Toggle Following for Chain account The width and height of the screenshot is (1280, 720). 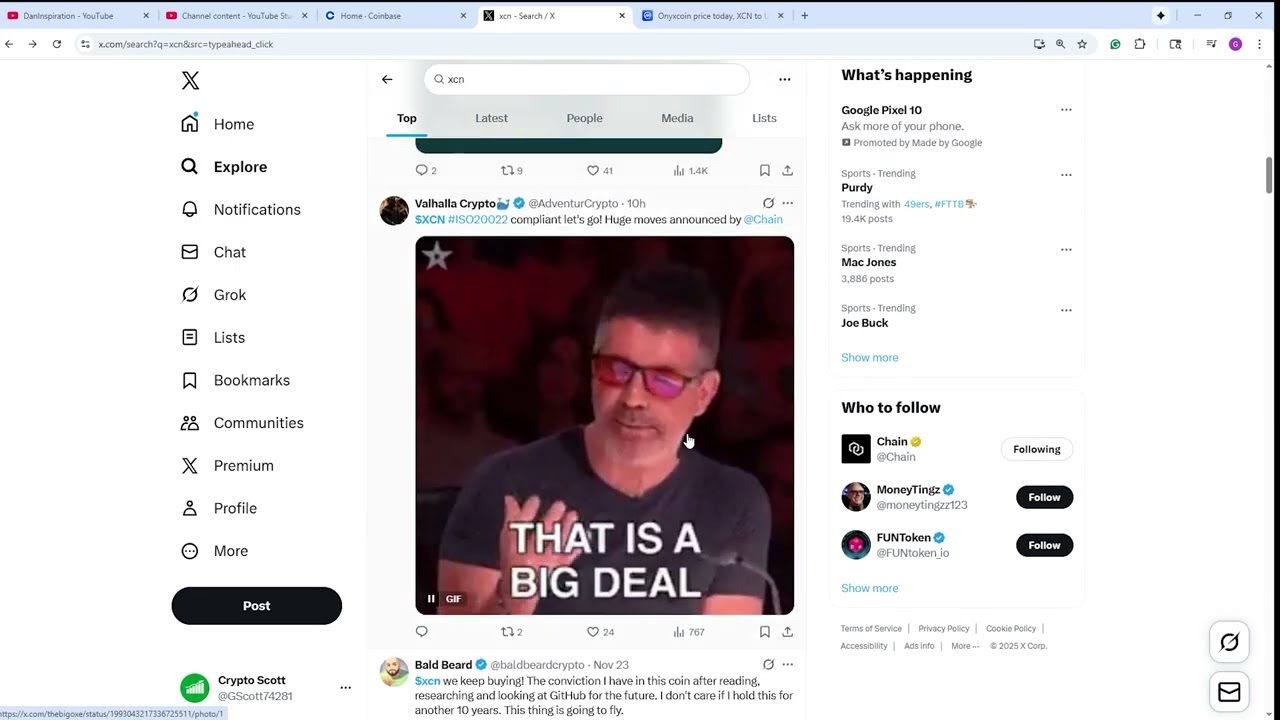click(1037, 449)
